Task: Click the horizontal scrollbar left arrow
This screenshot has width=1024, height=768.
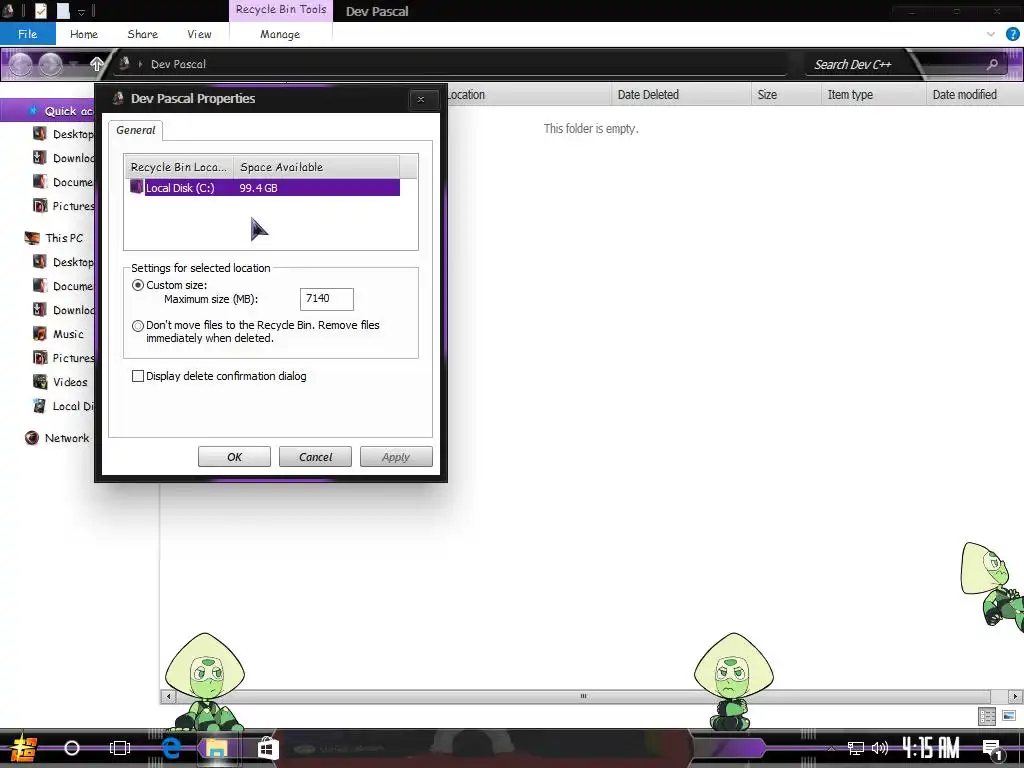Action: click(168, 696)
